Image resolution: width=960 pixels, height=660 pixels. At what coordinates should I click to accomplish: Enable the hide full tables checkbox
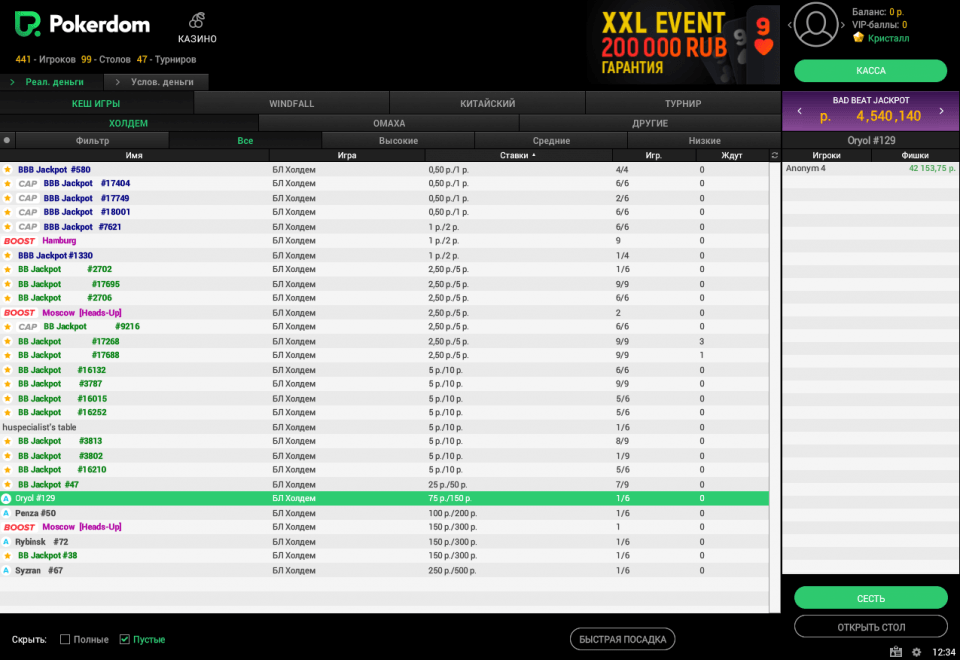click(65, 639)
